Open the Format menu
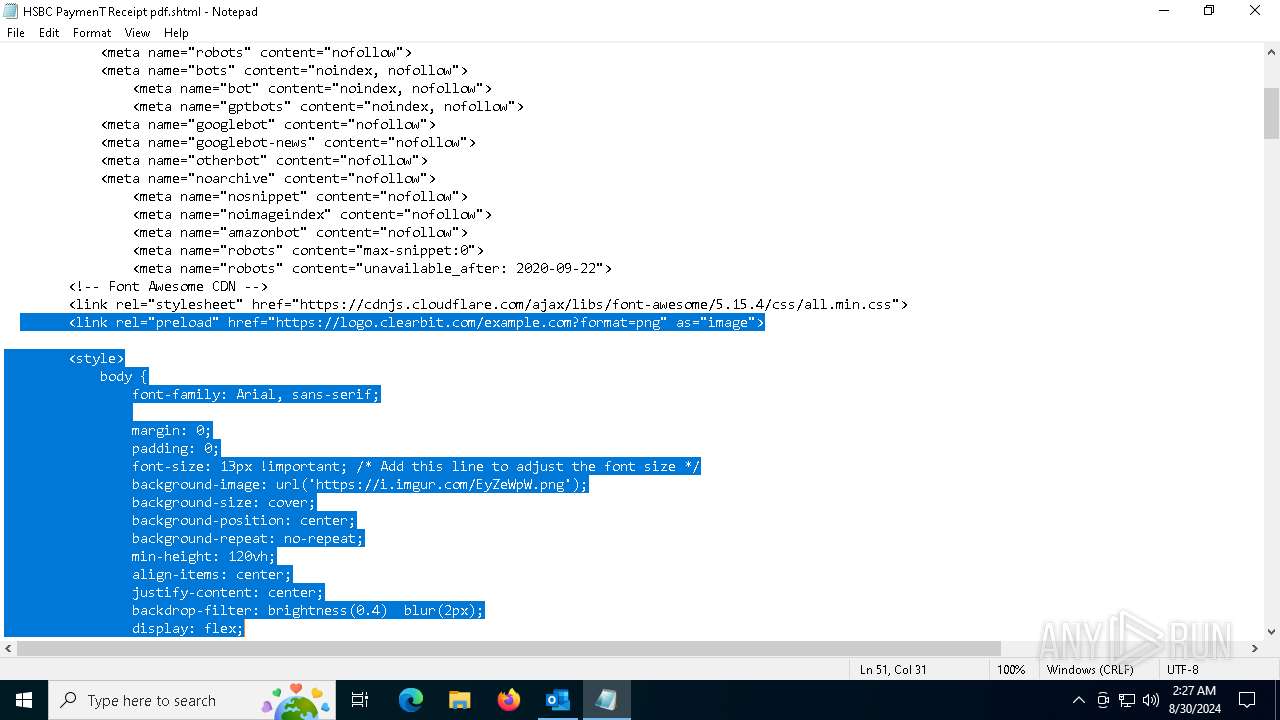 point(92,33)
